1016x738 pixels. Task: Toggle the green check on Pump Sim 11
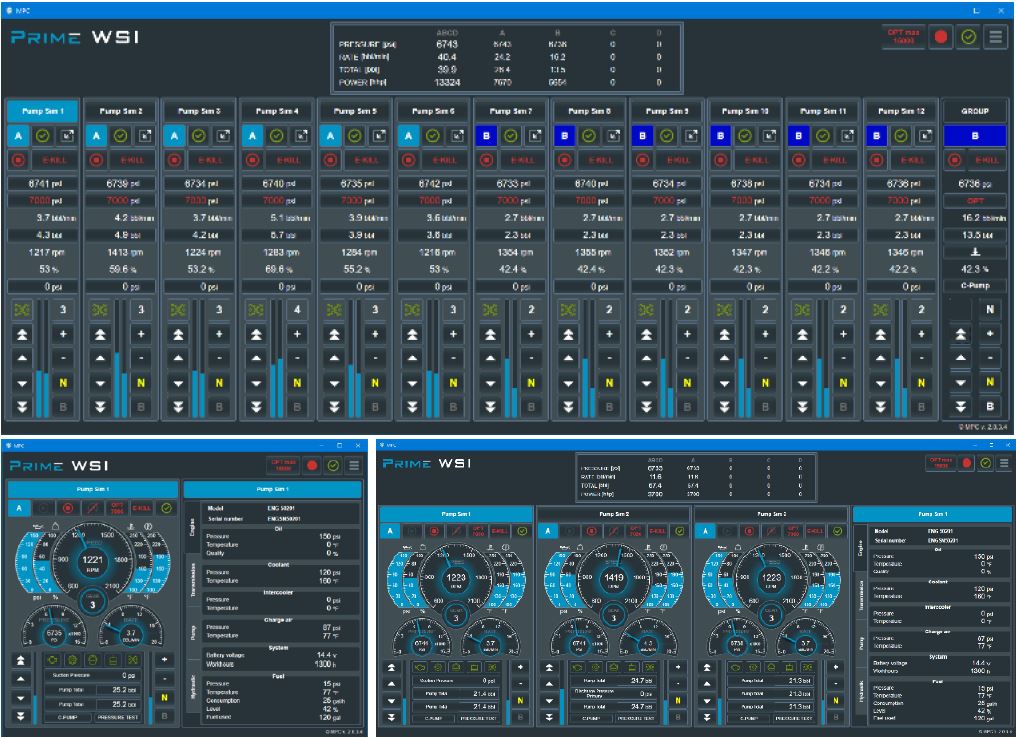[823, 135]
